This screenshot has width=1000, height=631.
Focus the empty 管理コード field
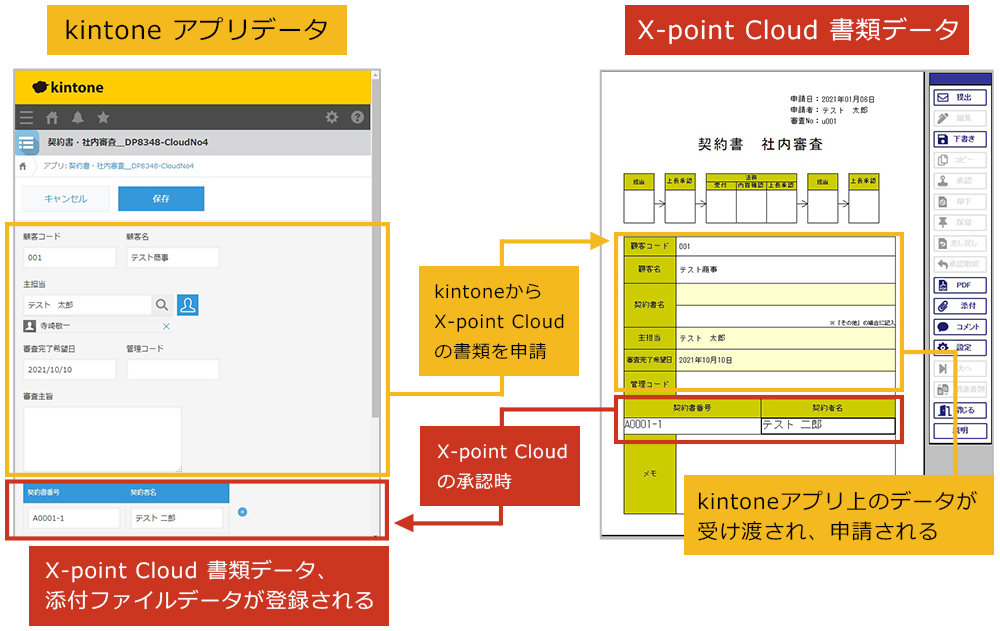(173, 369)
